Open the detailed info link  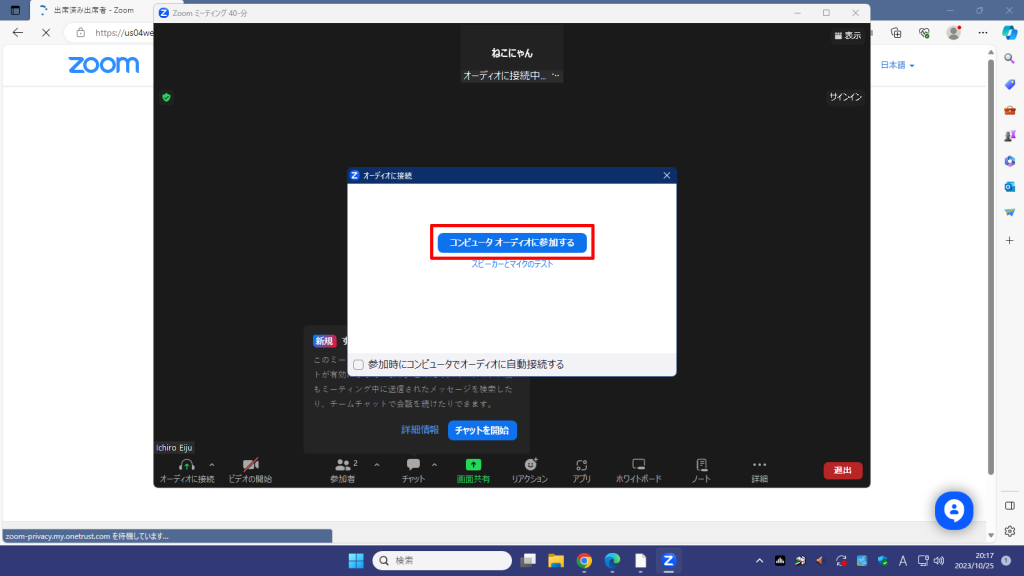click(x=420, y=430)
